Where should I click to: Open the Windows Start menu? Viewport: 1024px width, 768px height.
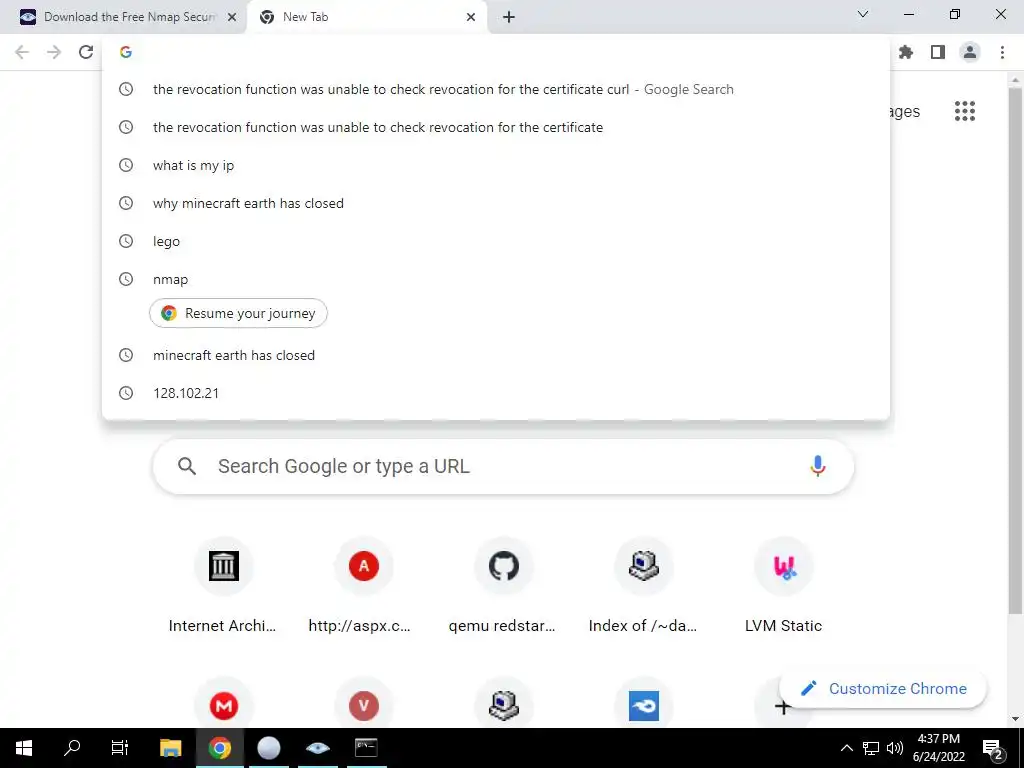(x=24, y=748)
